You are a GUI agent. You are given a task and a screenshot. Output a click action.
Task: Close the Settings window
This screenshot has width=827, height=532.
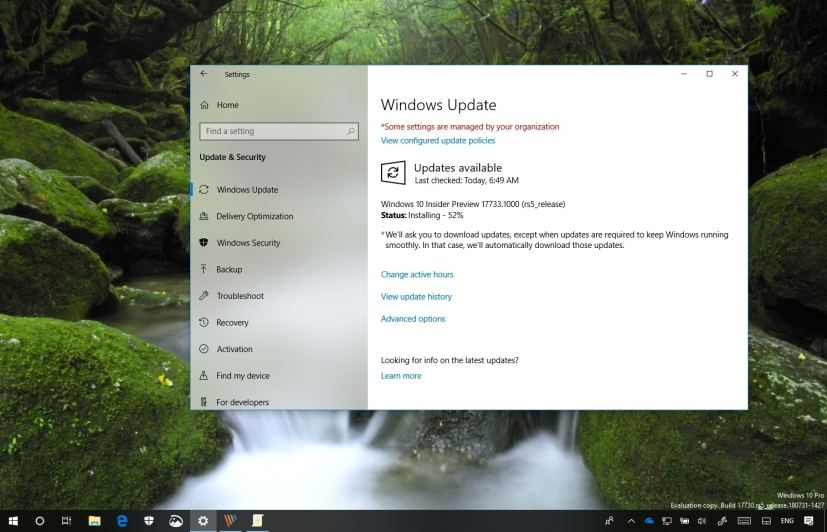pos(735,74)
